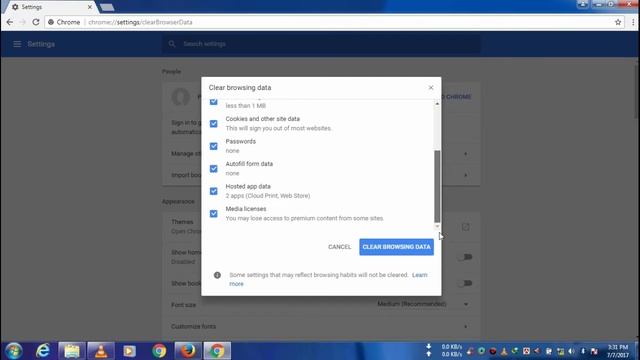
Task: Open Themes external link icon
Action: coord(465,227)
